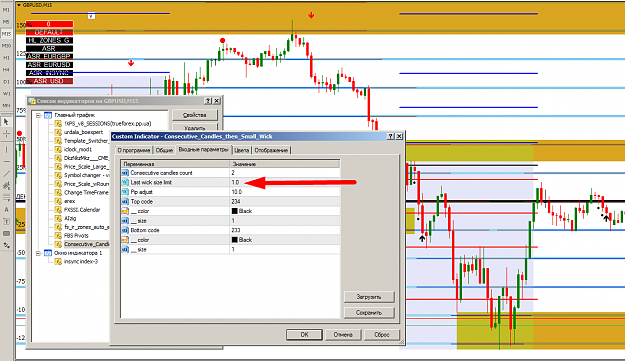Image resolution: width=625 pixels, height=361 pixels.
Task: Click the 'Отмена' cancel button
Action: pyautogui.click(x=343, y=335)
